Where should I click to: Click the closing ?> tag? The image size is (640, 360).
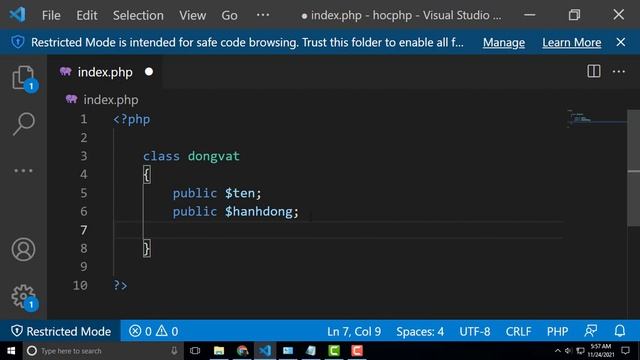(120, 285)
